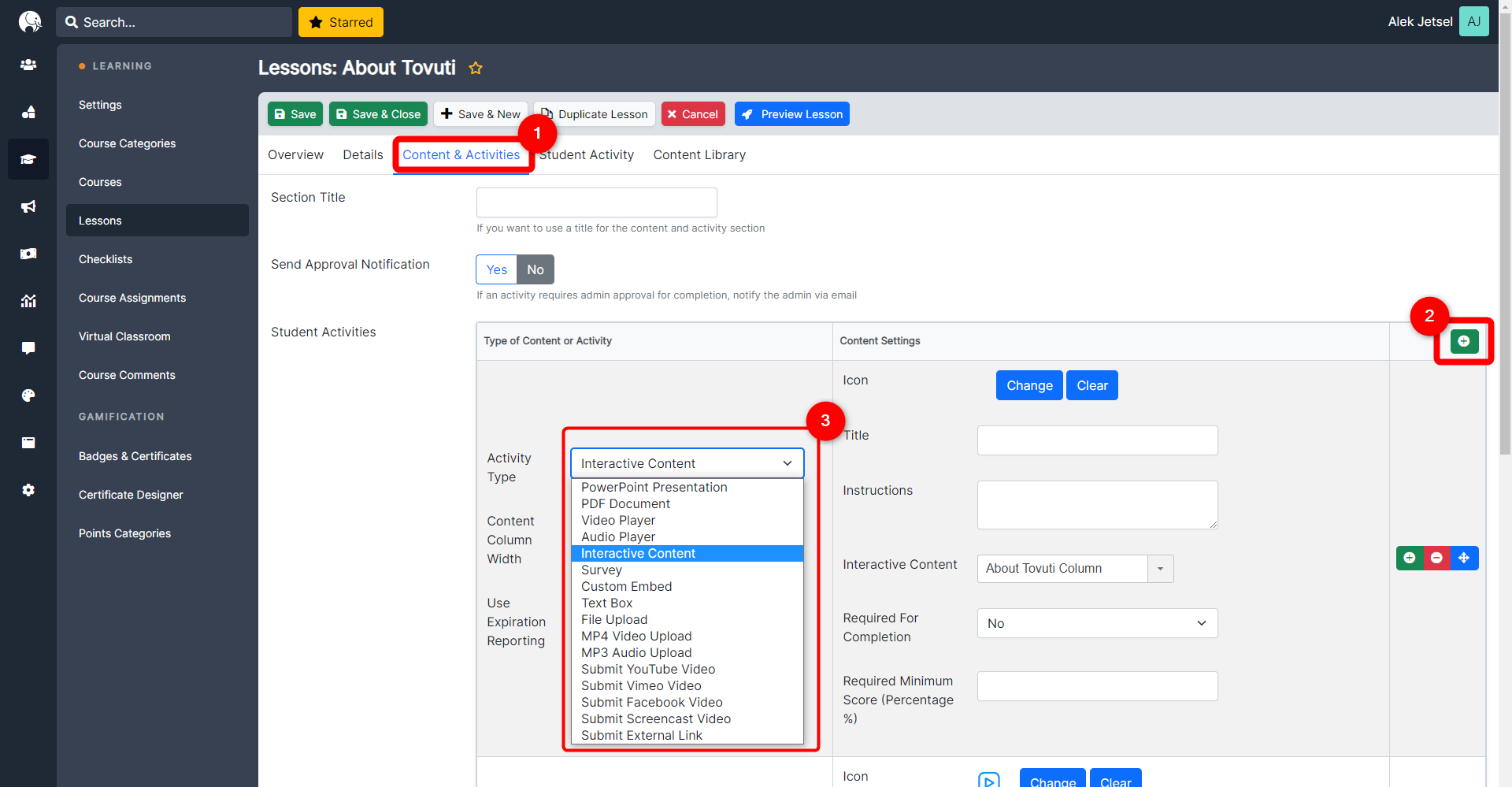Switch to the Content Library tab
This screenshot has height=787, width=1512.
(x=699, y=155)
